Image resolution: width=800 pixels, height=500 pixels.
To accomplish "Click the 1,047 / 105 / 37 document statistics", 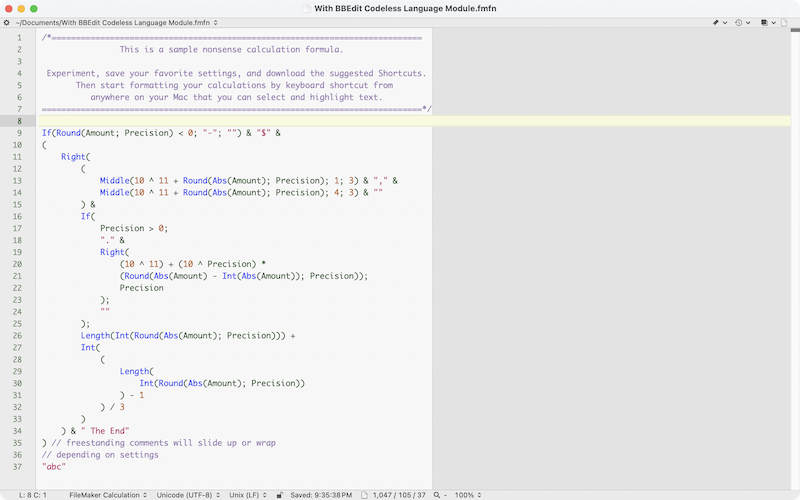I will [x=399, y=495].
